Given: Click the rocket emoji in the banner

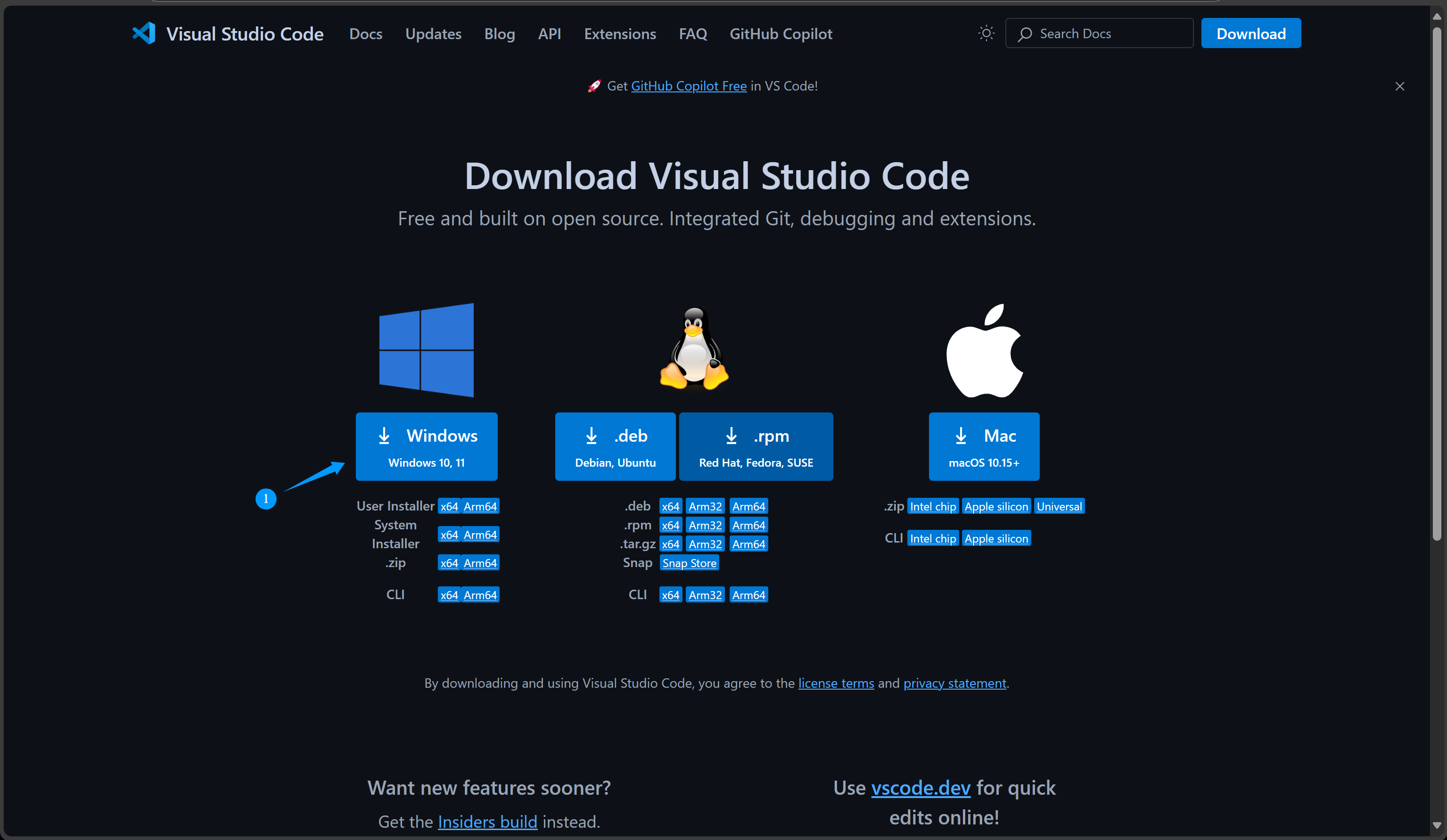Looking at the screenshot, I should click(594, 86).
